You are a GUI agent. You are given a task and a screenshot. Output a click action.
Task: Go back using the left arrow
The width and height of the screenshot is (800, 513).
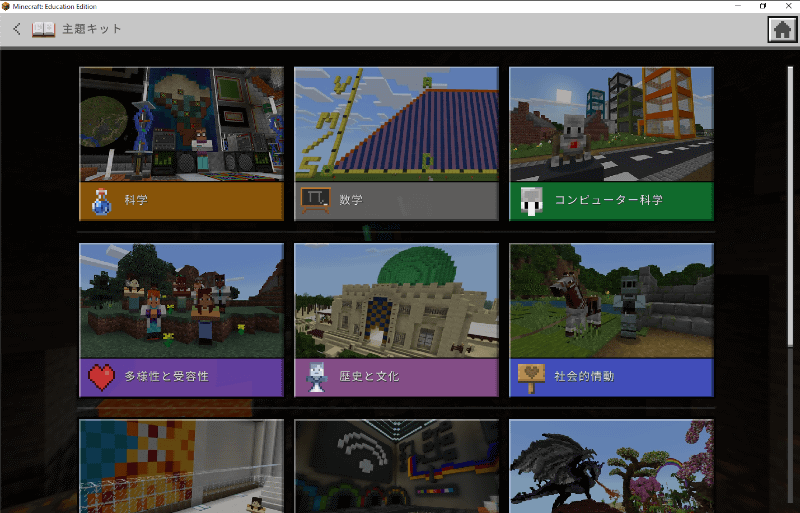pos(17,29)
